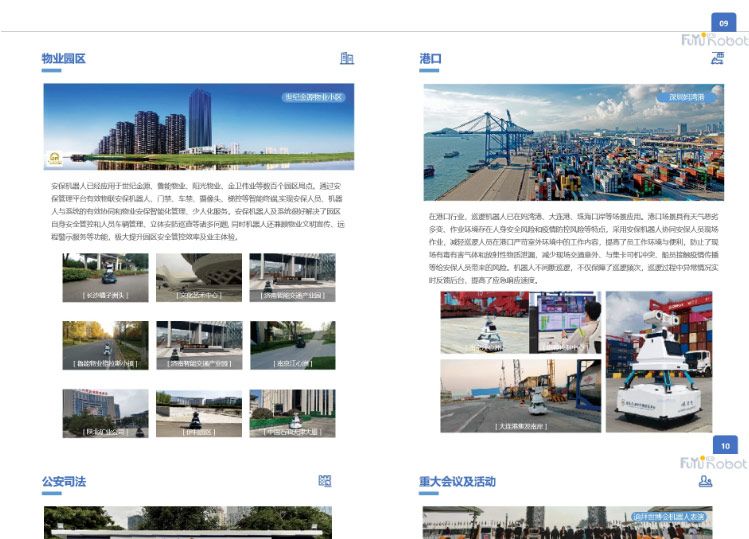Click the 深圳妈湾港 label on port photo
749x539 pixels.
(x=686, y=97)
